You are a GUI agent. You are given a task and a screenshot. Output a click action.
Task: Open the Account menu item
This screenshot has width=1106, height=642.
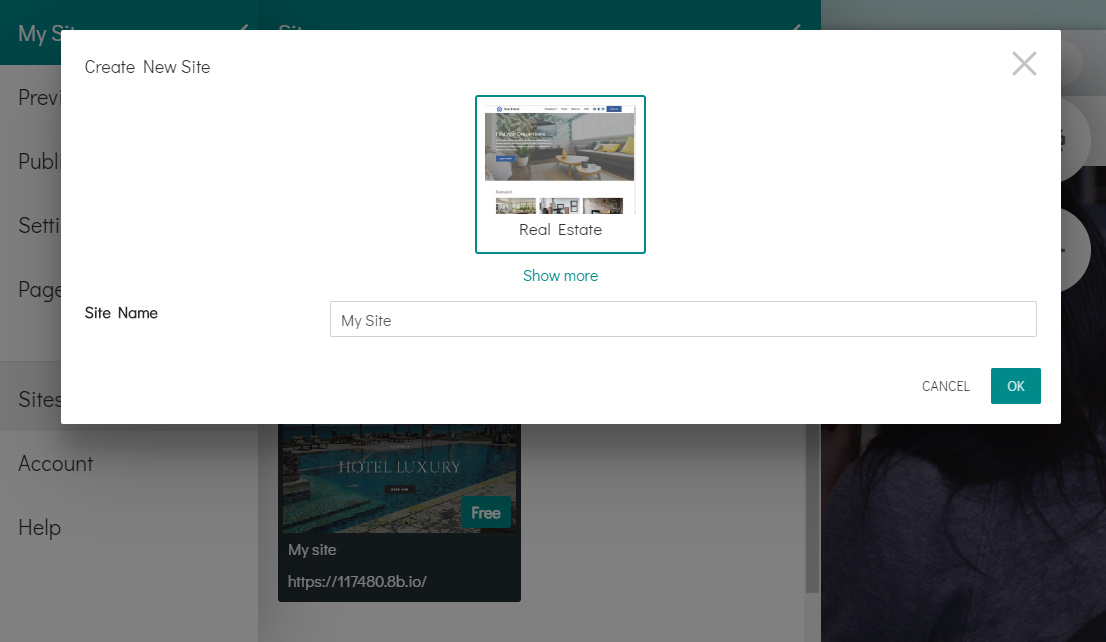[56, 464]
